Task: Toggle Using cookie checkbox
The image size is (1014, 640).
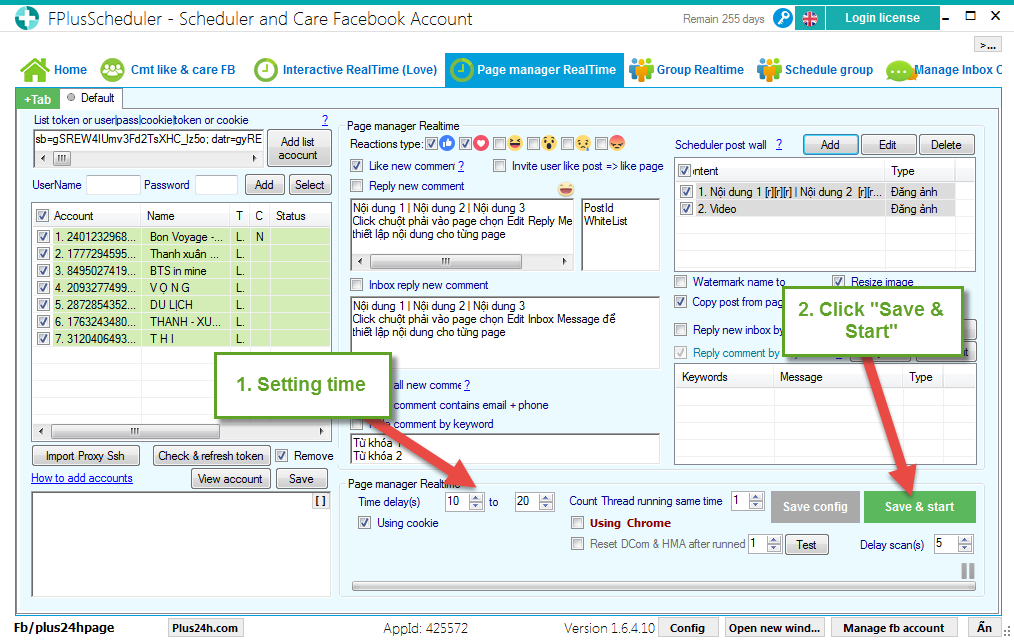Action: (x=365, y=523)
